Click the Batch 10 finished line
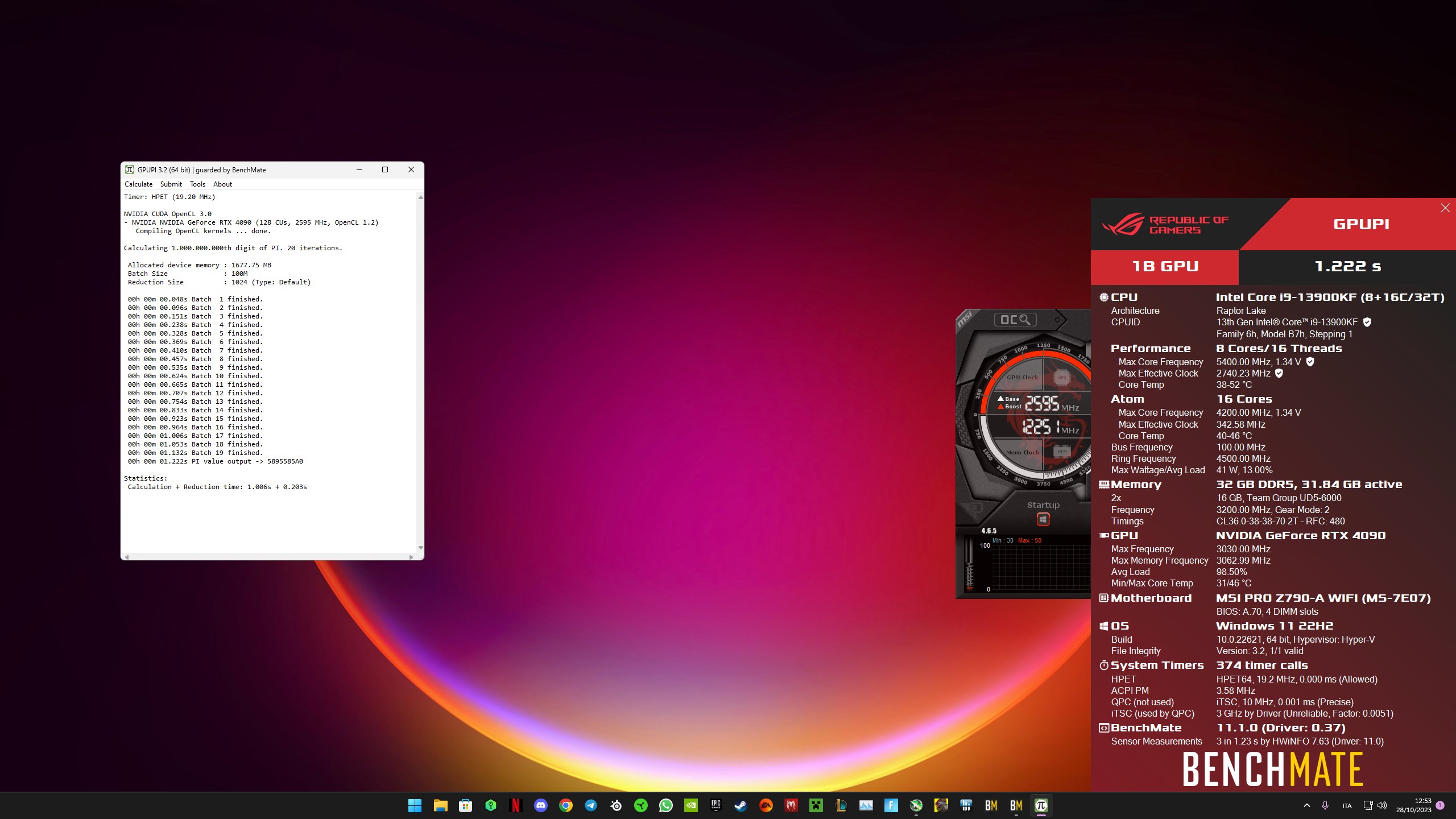 click(195, 376)
